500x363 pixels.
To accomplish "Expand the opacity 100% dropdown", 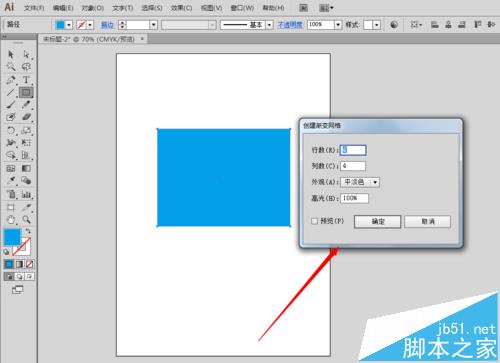I will [338, 25].
